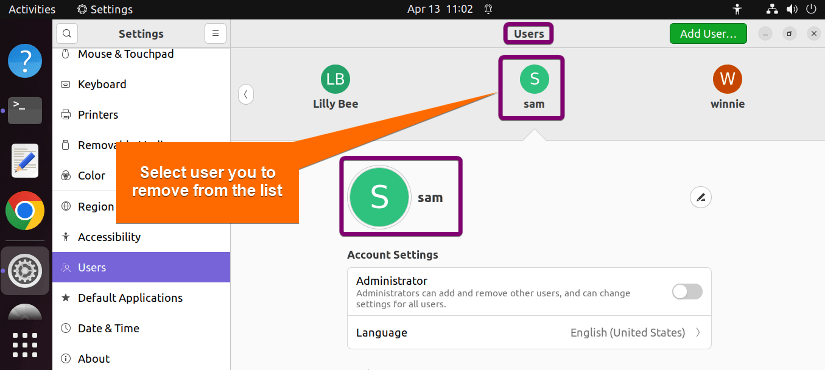This screenshot has width=825, height=370.
Task: Click the notification bell next to clock
Action: pyautogui.click(x=488, y=9)
